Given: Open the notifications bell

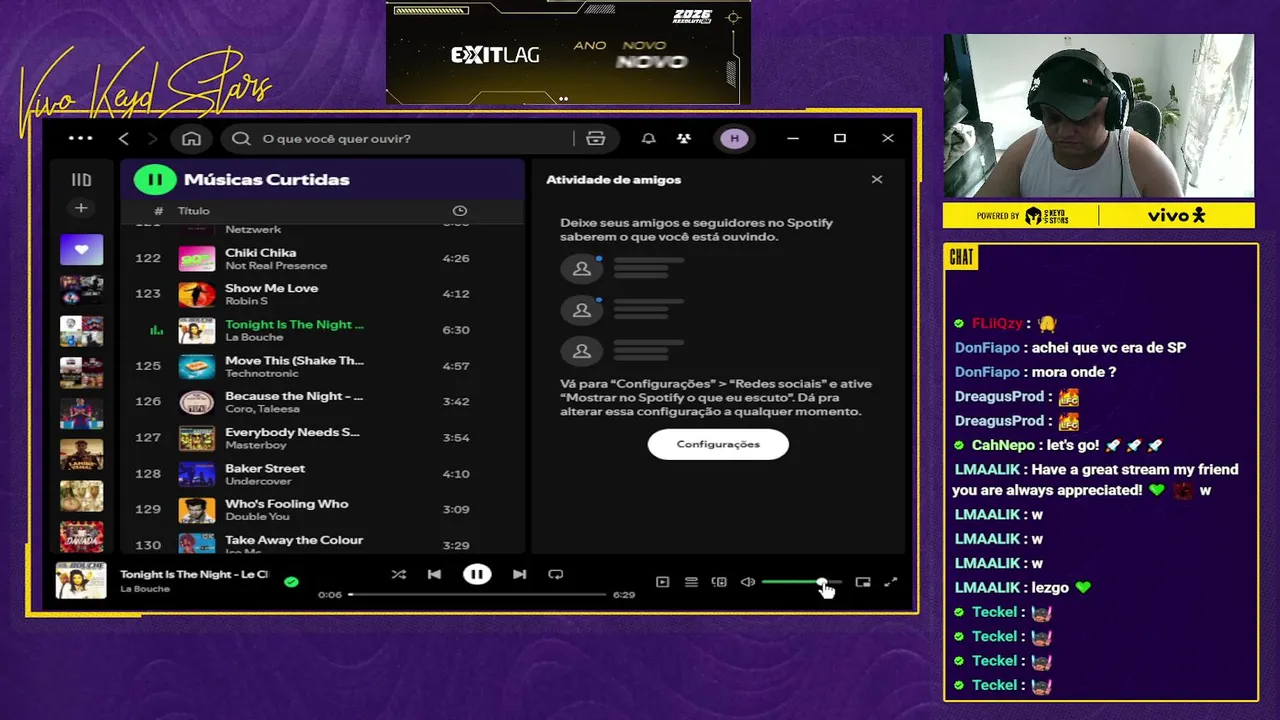Looking at the screenshot, I should point(648,138).
